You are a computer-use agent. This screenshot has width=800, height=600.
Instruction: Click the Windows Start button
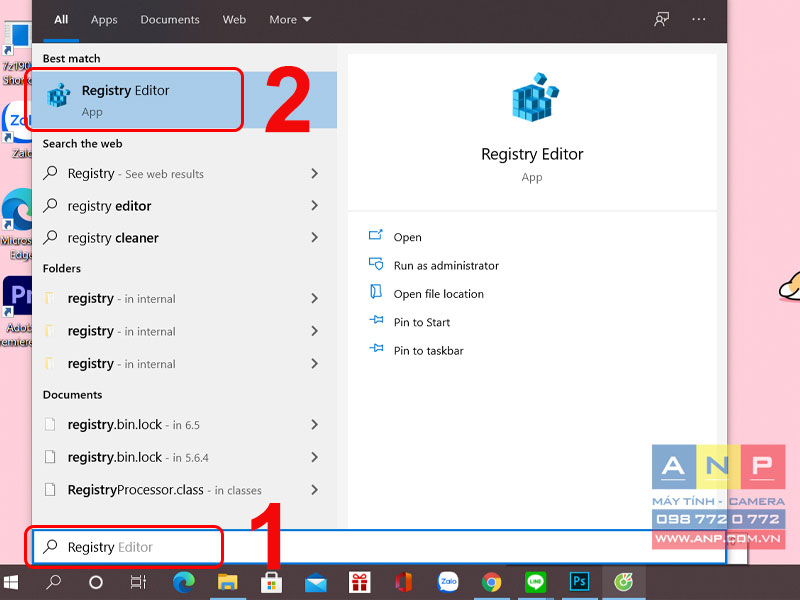[11, 582]
